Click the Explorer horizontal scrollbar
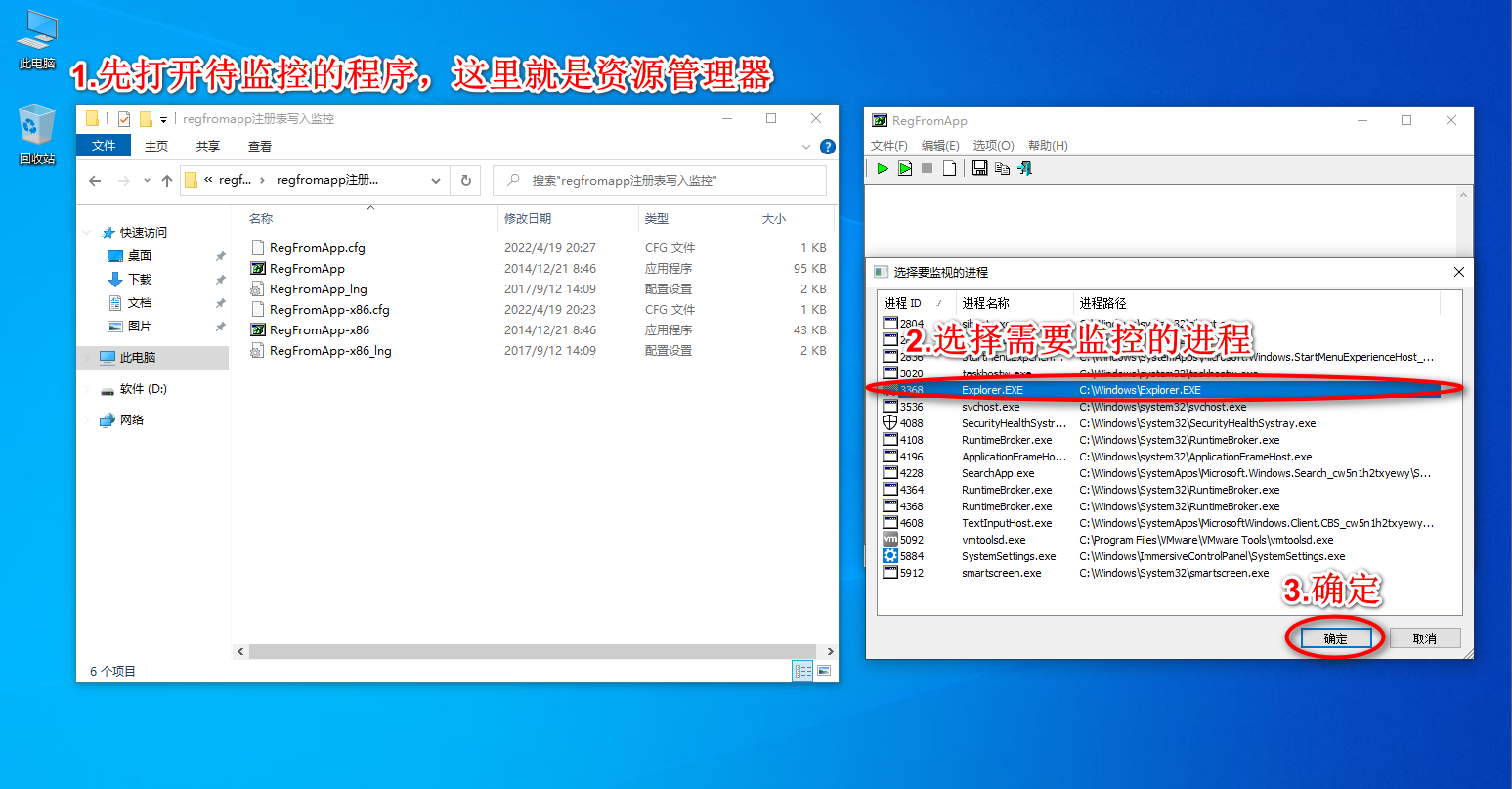Image resolution: width=1512 pixels, height=789 pixels. 533,651
